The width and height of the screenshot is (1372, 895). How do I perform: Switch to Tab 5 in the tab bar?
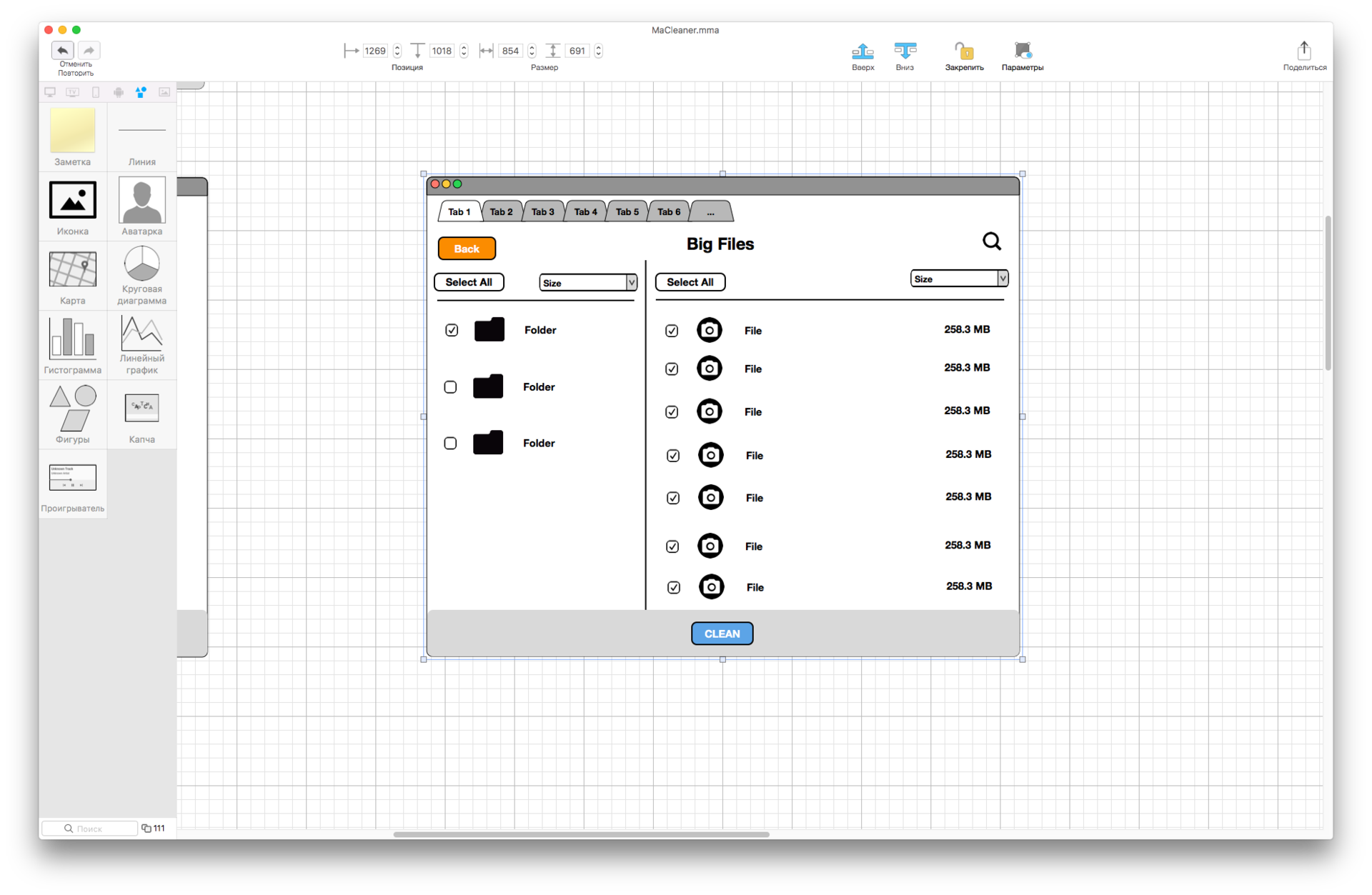click(627, 212)
